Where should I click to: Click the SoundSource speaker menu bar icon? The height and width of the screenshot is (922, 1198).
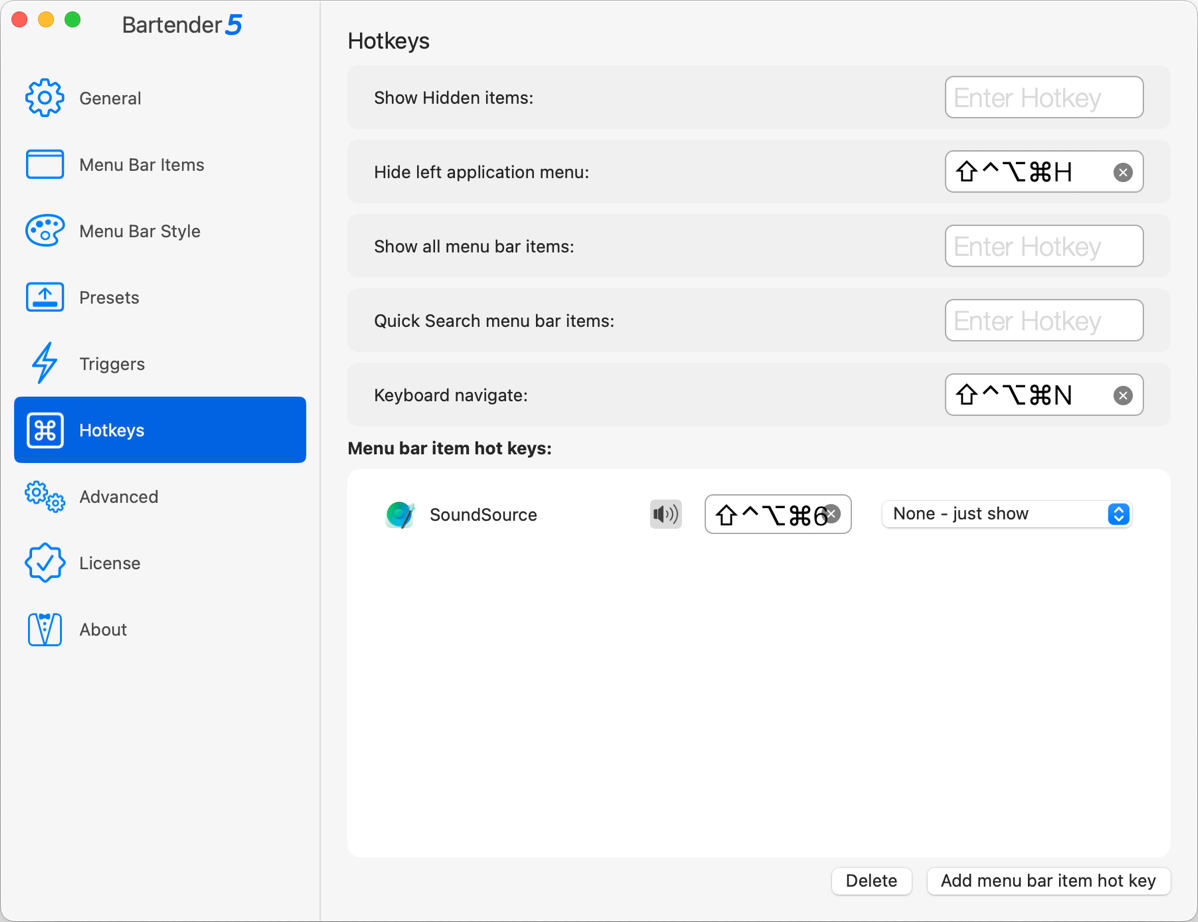coord(665,514)
